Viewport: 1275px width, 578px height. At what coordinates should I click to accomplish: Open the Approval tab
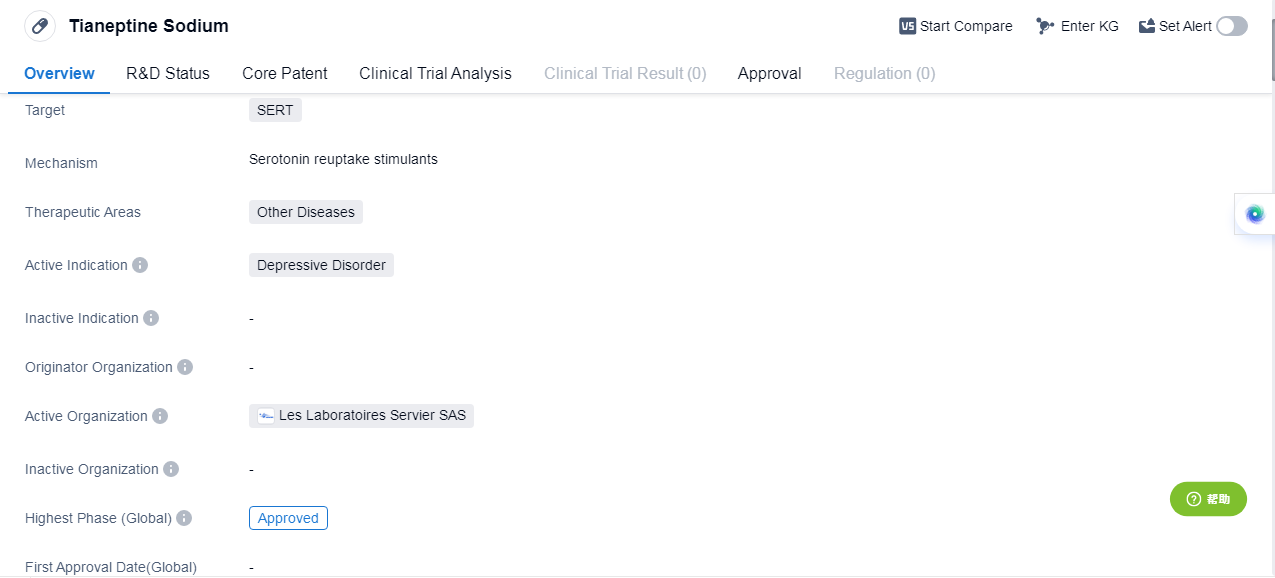pos(769,73)
